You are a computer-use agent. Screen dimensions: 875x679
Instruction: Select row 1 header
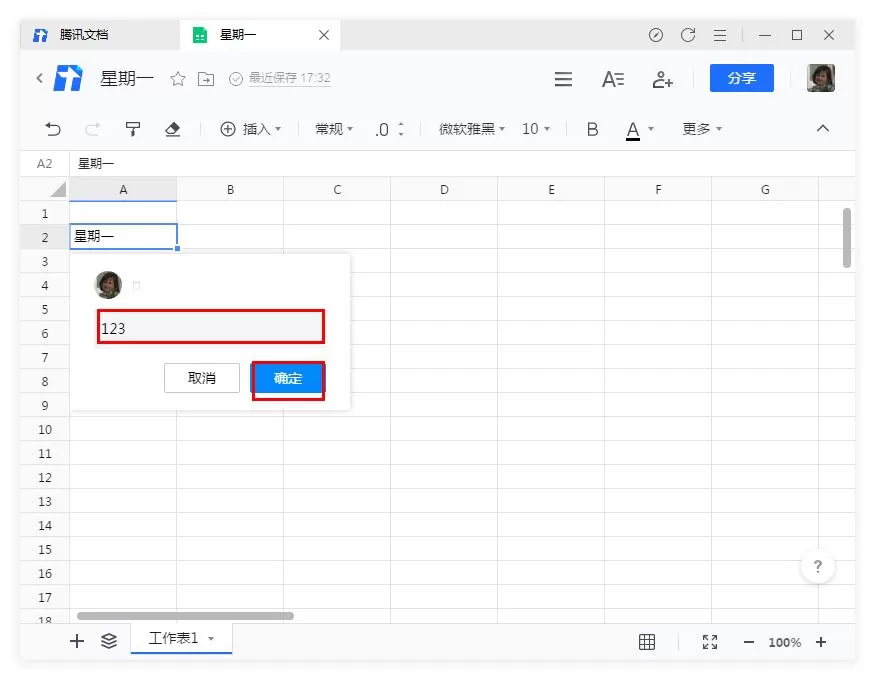point(45,214)
